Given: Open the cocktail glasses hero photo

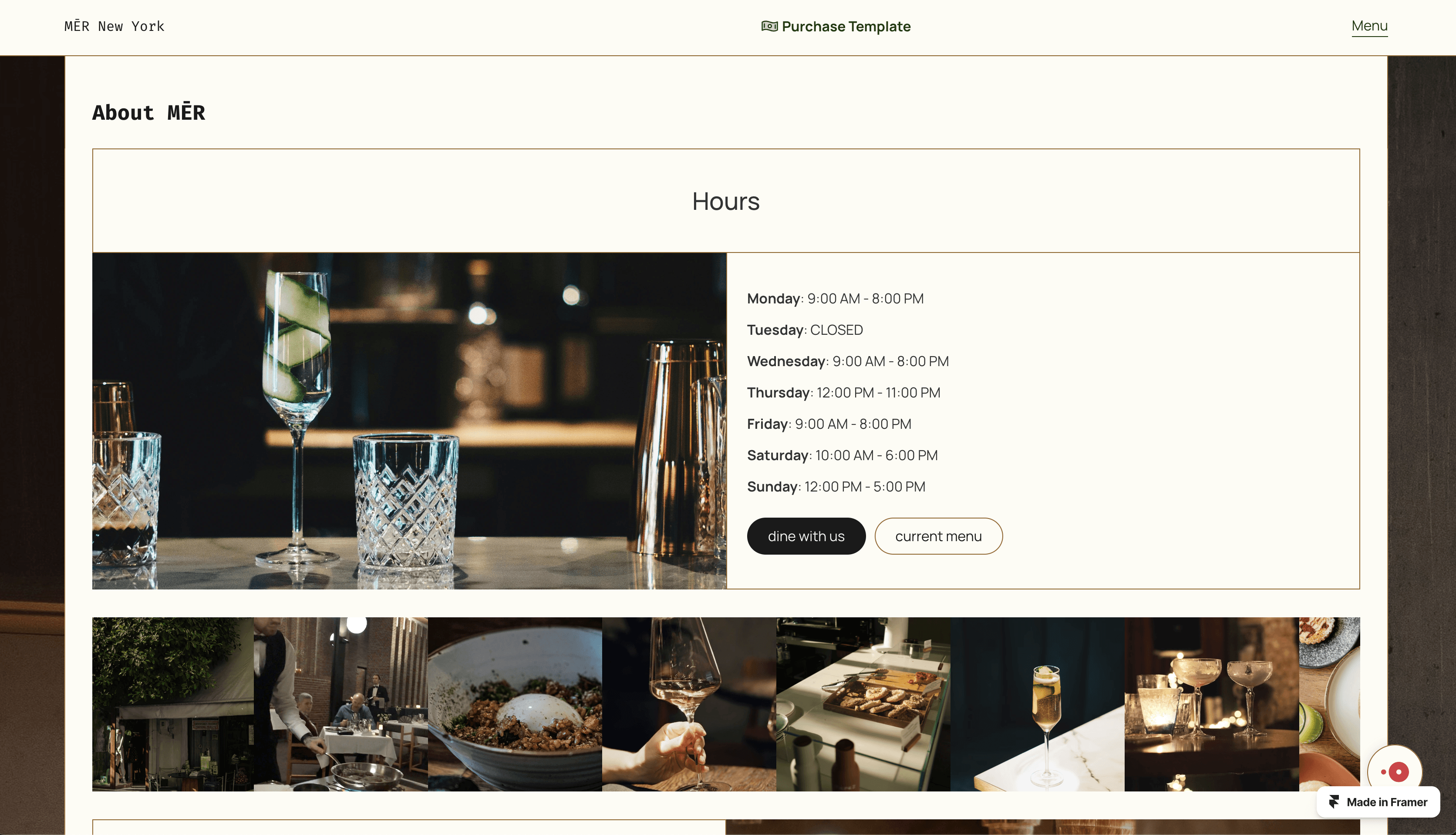Looking at the screenshot, I should click(409, 421).
